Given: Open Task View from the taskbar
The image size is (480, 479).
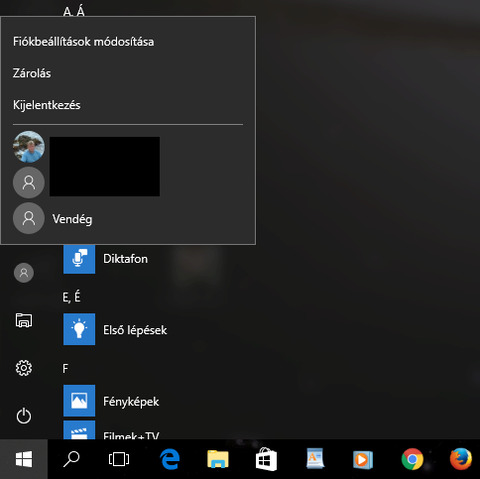Looking at the screenshot, I should 119,459.
